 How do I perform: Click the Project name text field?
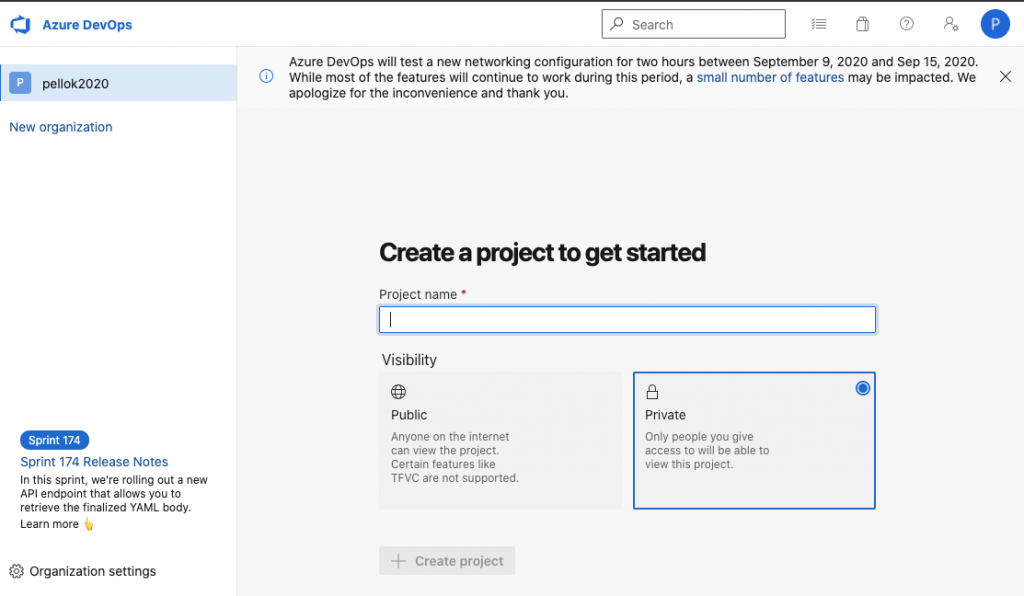click(x=627, y=320)
